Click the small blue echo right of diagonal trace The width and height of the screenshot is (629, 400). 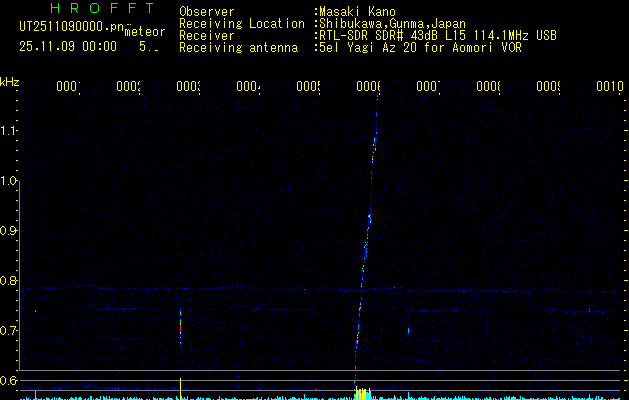408,329
